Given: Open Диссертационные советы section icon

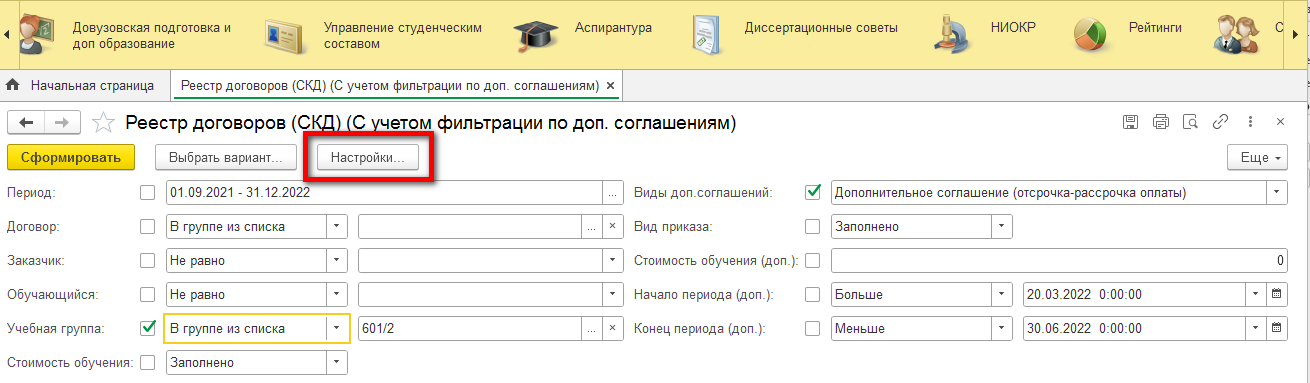Looking at the screenshot, I should click(707, 35).
